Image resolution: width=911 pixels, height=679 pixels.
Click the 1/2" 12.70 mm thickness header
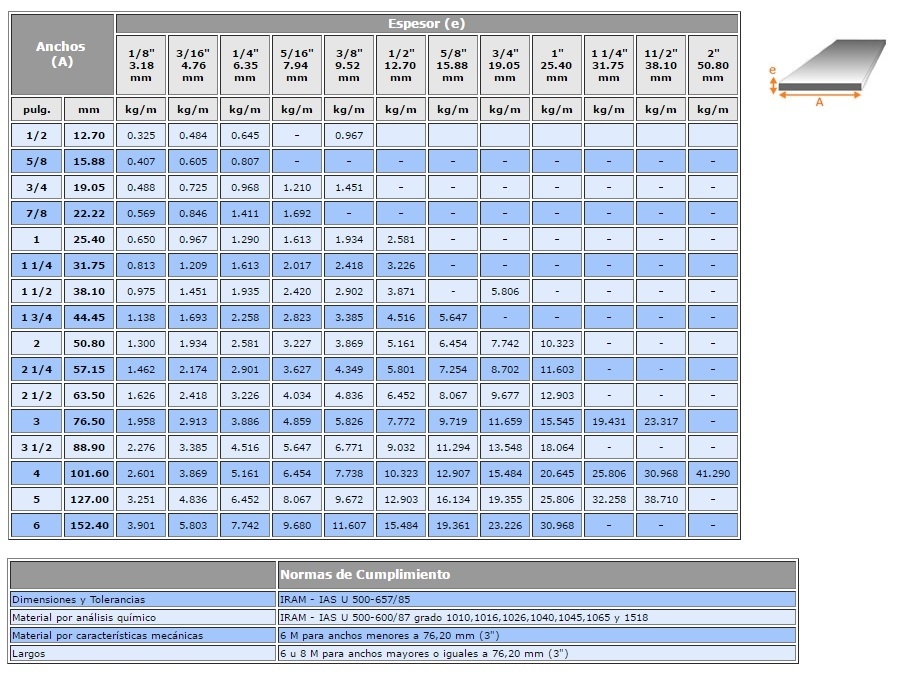[401, 65]
